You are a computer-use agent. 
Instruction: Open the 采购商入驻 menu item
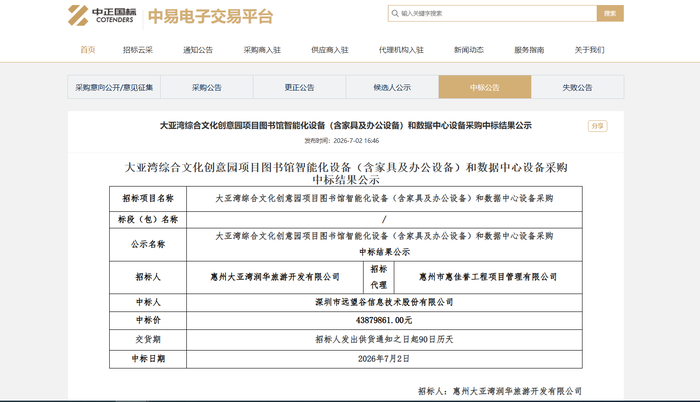point(262,50)
